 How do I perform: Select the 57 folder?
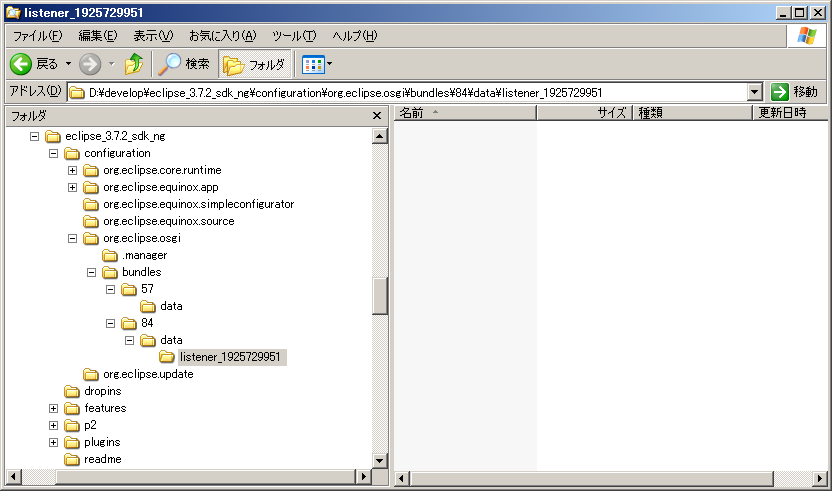[147, 289]
